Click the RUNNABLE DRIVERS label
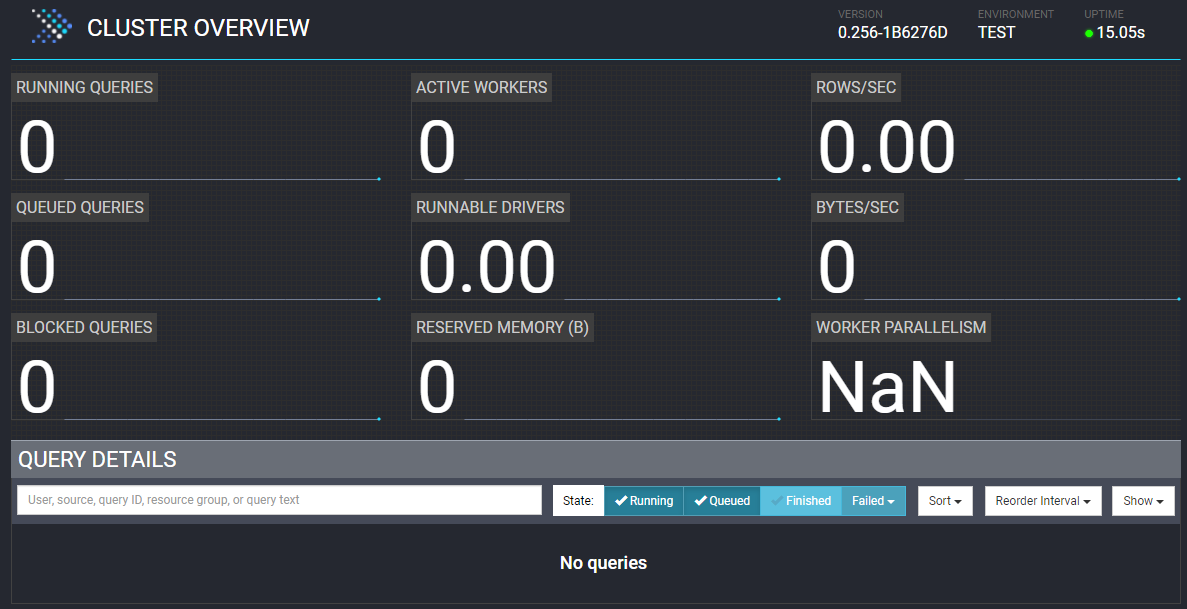 point(491,208)
